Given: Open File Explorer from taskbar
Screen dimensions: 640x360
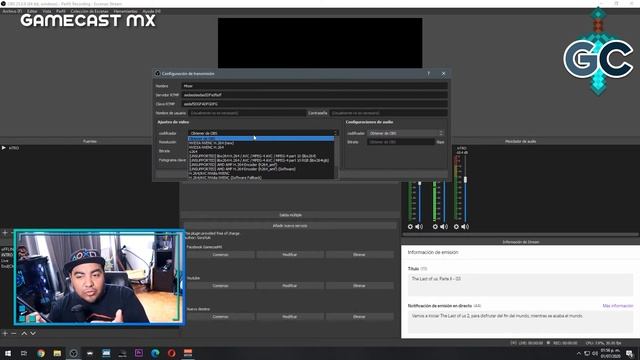Looking at the screenshot, I should pyautogui.click(x=57, y=353).
